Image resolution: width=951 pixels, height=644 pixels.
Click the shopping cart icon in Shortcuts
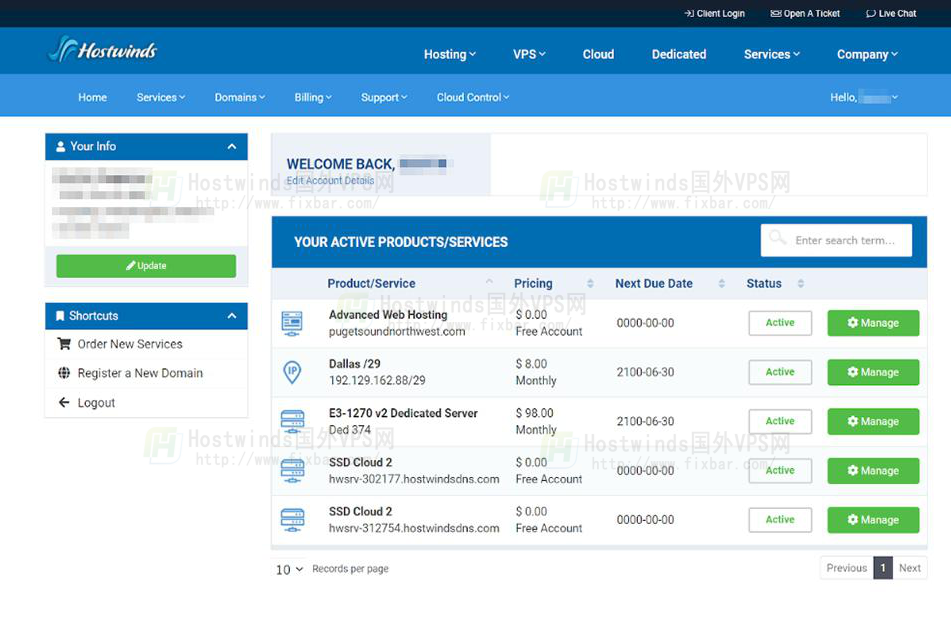pos(64,344)
